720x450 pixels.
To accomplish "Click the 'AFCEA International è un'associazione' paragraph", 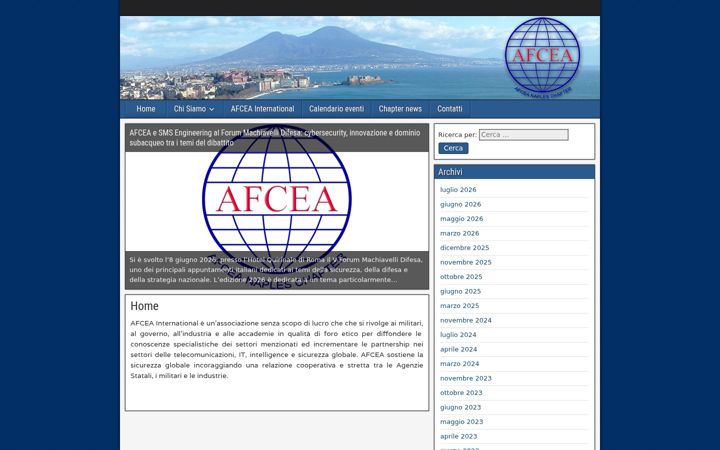I will 276,349.
